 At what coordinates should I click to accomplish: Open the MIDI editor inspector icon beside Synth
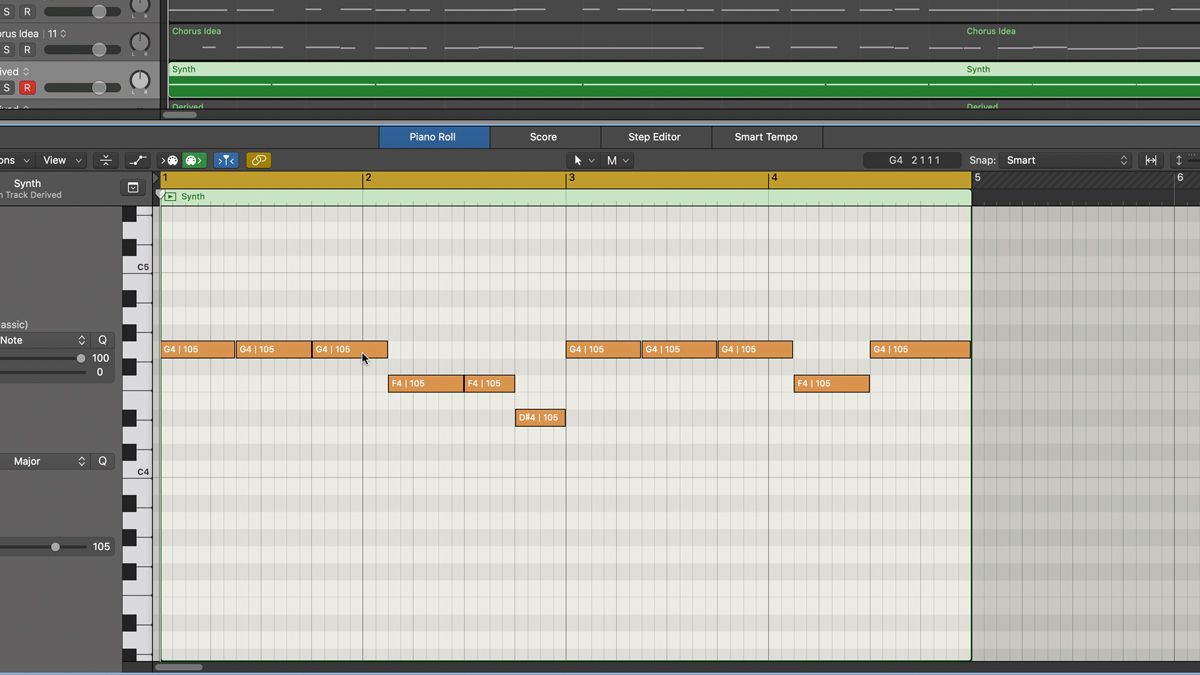click(133, 187)
